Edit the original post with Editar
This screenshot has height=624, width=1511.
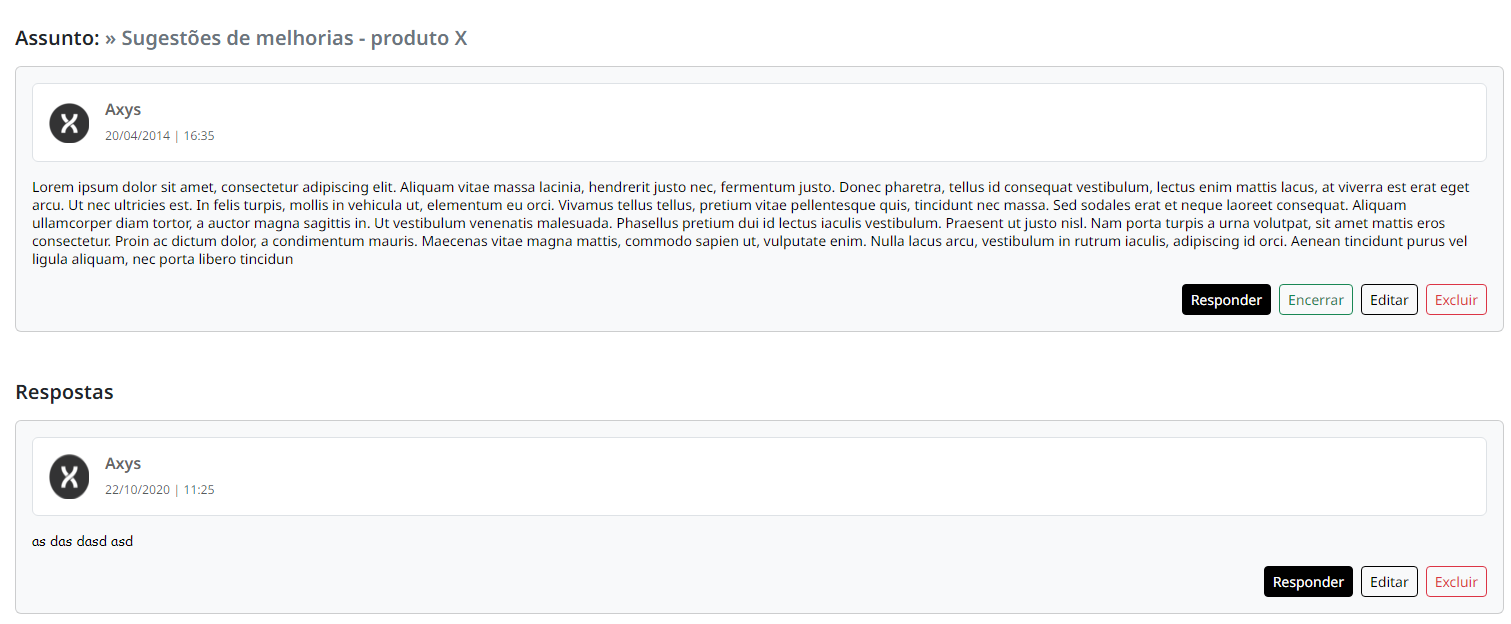[1389, 300]
